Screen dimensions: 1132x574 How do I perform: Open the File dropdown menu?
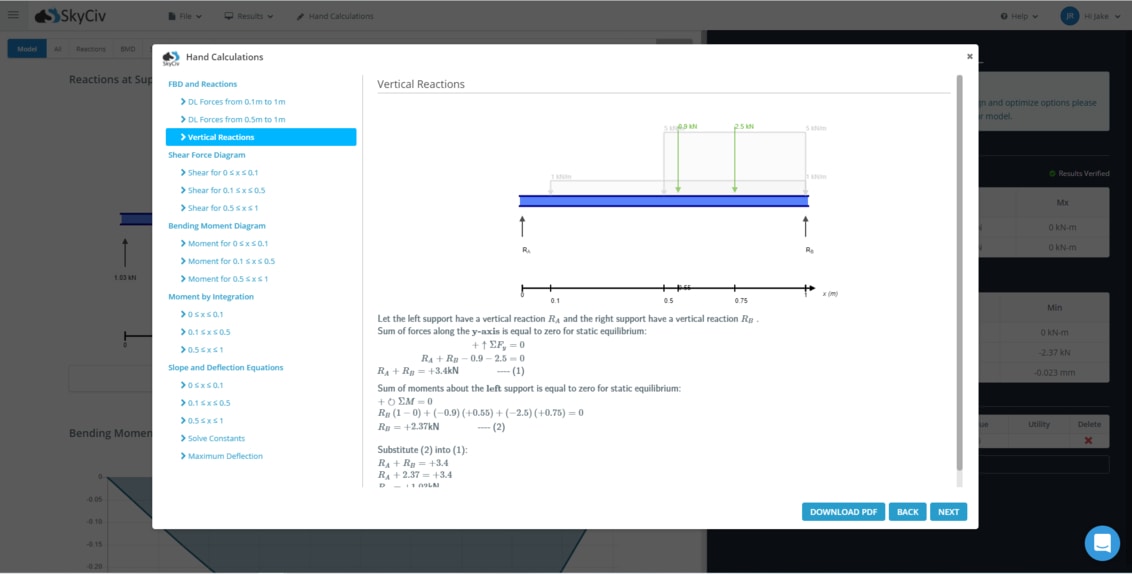[x=185, y=16]
